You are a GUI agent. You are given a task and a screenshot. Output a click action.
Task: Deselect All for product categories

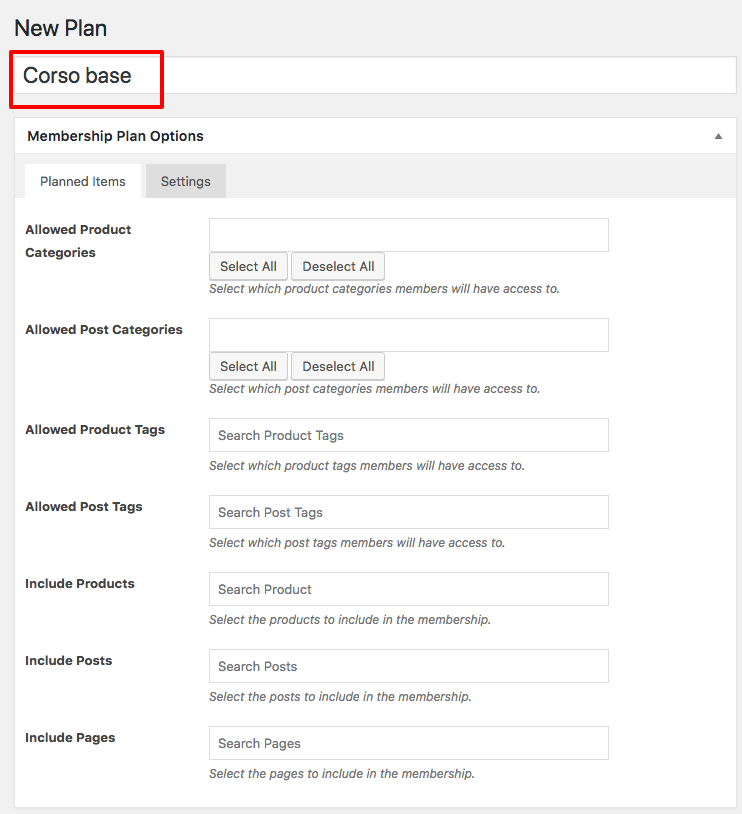tap(338, 266)
